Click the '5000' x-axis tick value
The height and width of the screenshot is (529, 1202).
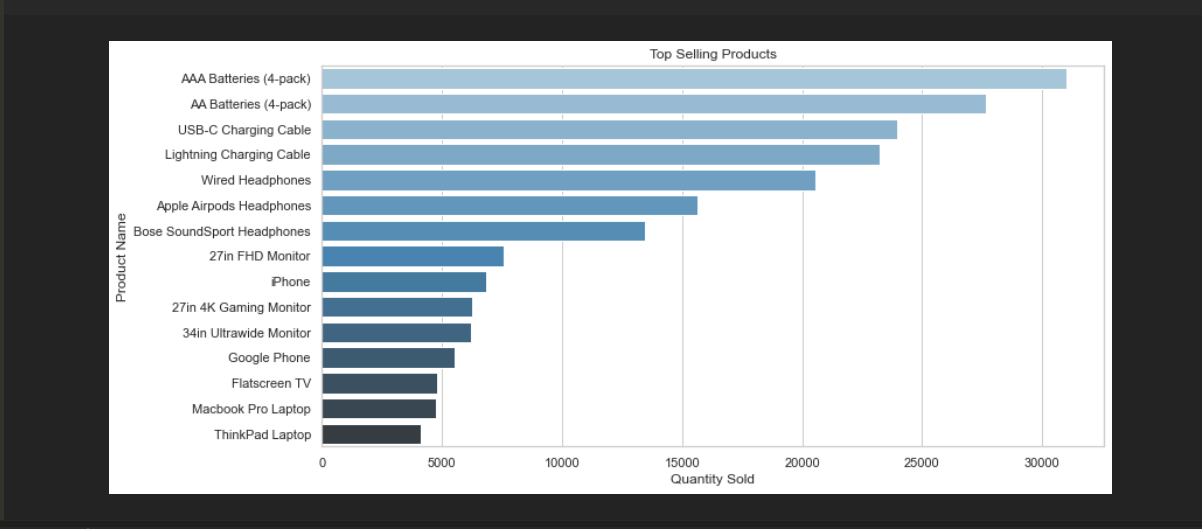click(x=442, y=463)
